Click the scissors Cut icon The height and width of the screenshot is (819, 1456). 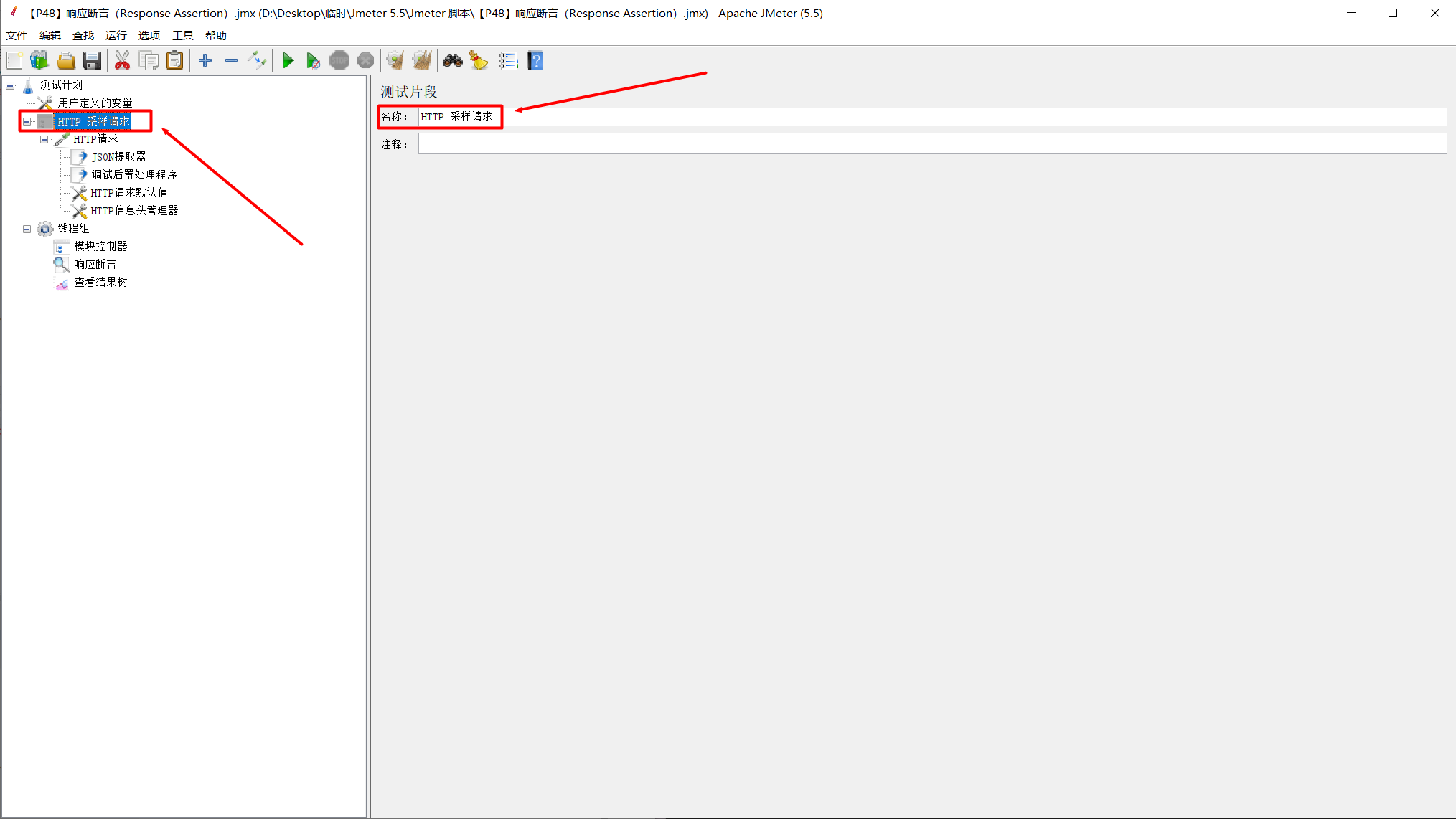pyautogui.click(x=122, y=61)
